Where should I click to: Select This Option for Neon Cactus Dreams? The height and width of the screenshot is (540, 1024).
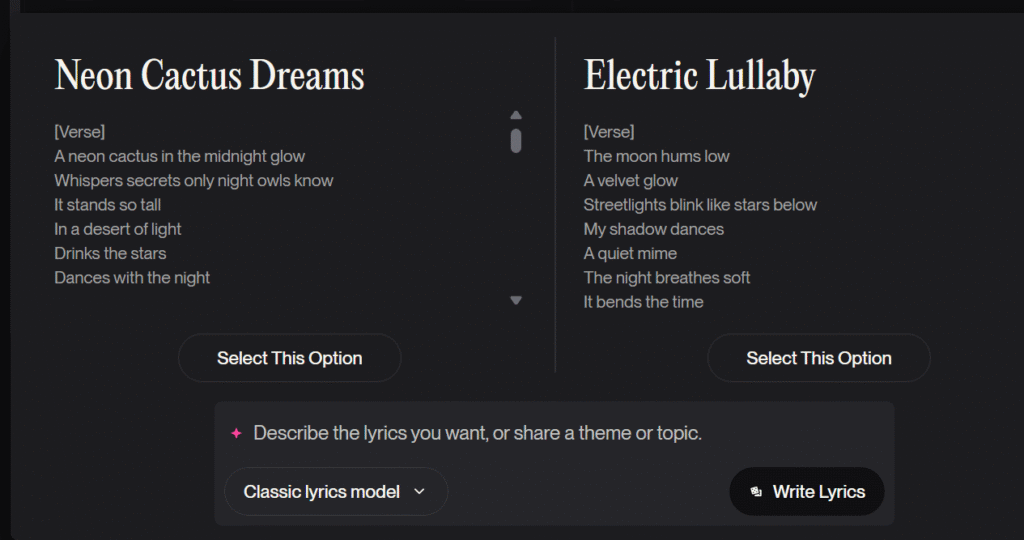point(289,358)
